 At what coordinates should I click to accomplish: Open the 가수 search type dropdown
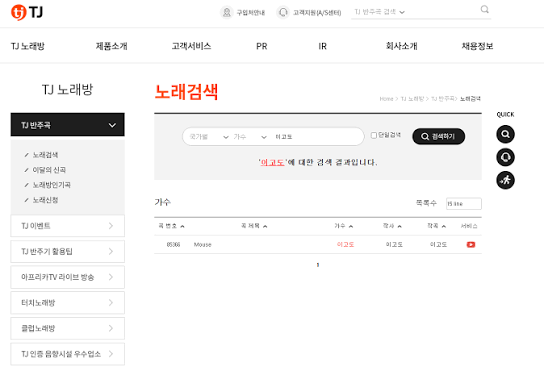click(x=249, y=137)
